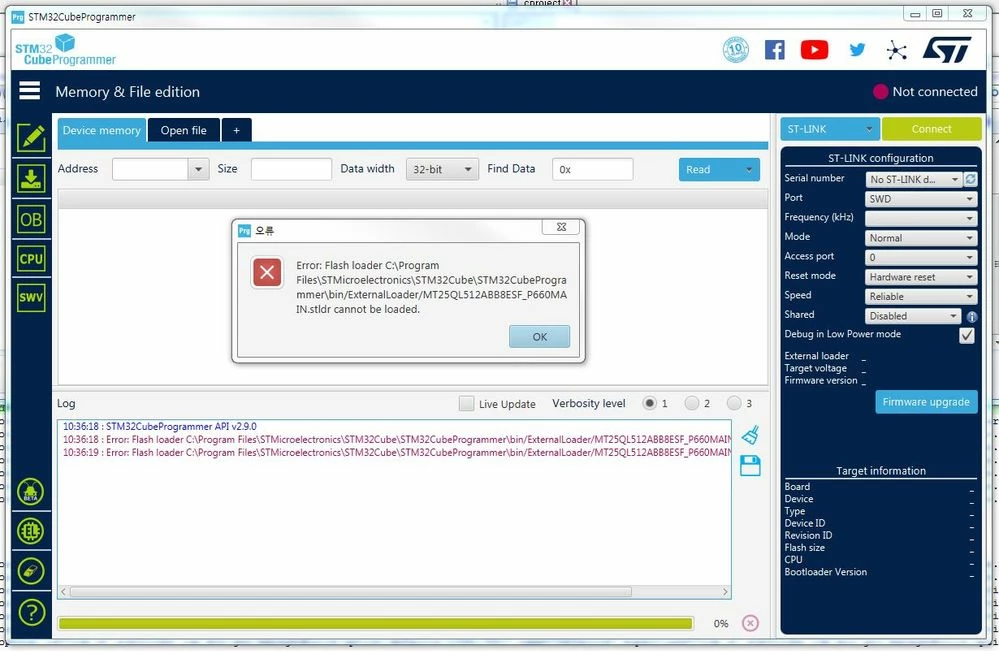Click OK in the error dialog
Screen dimensions: 999x651
540,336
